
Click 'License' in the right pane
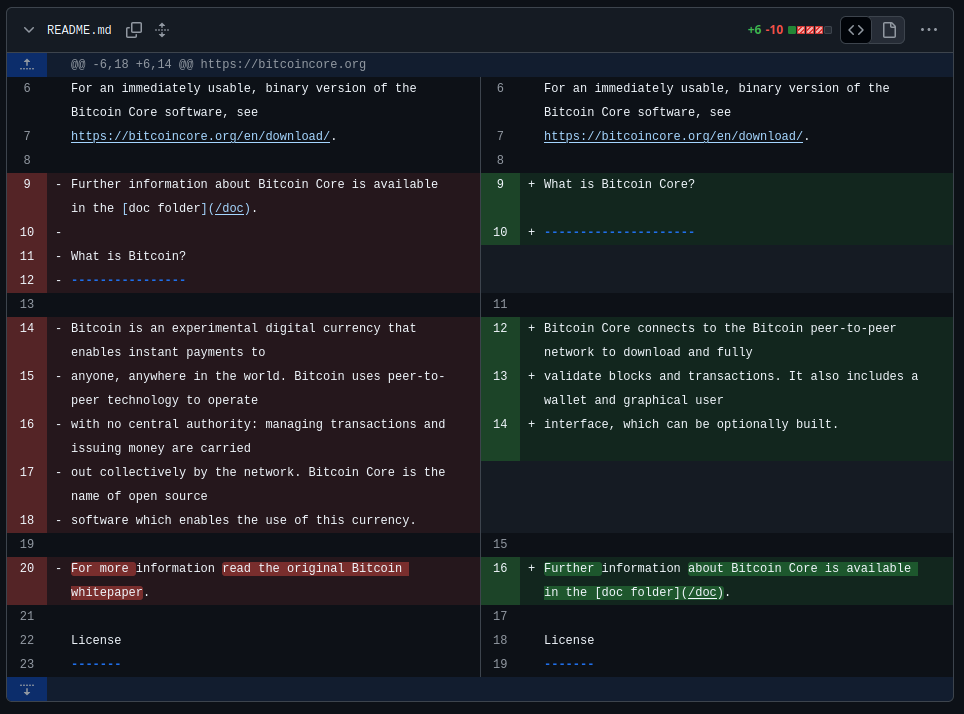(x=569, y=640)
